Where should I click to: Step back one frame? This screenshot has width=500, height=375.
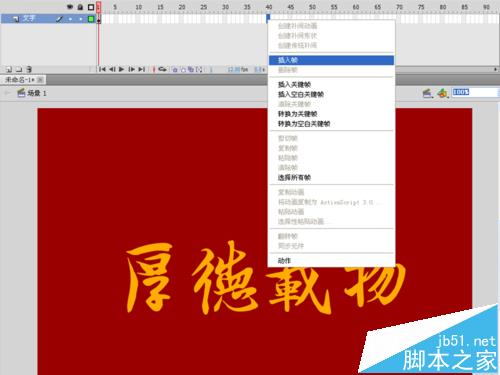coord(112,69)
